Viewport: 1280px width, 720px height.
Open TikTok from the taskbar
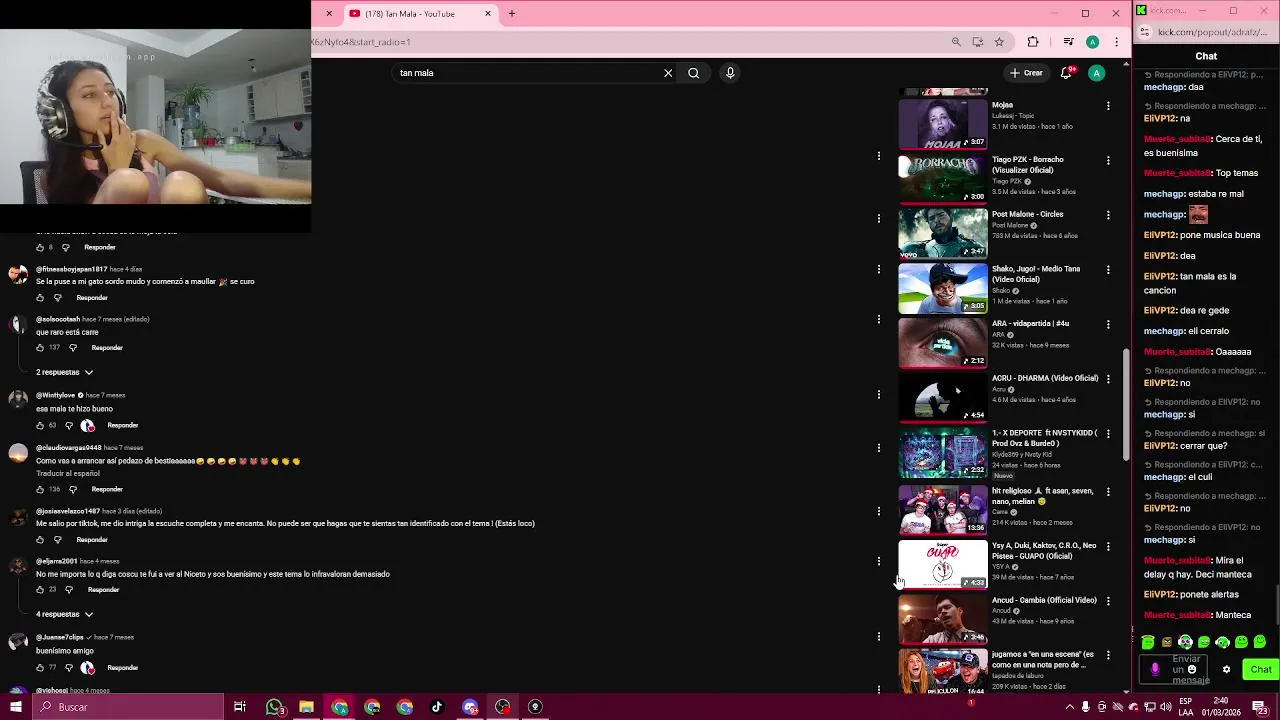pos(437,707)
